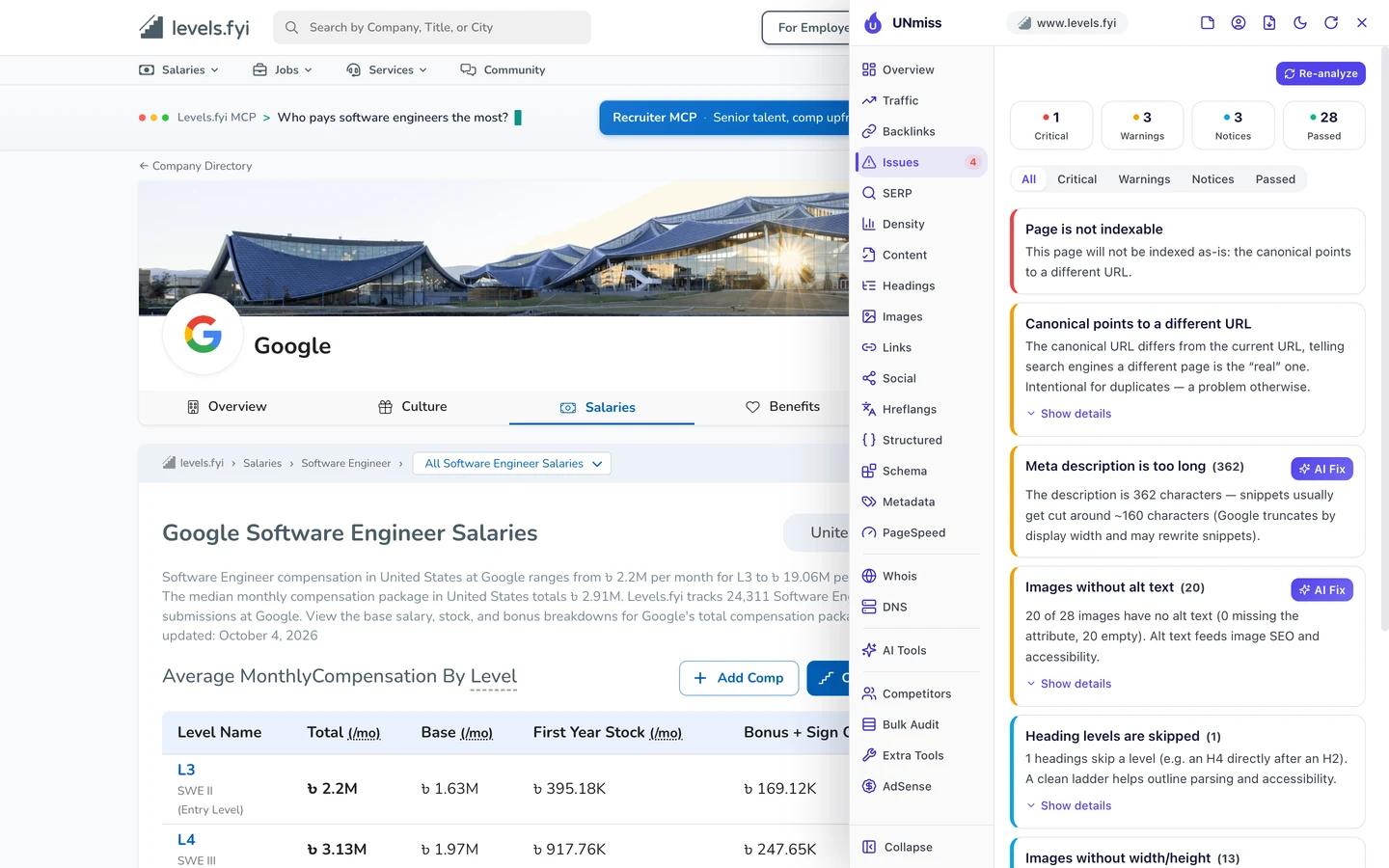The width and height of the screenshot is (1389, 868).
Task: Filter issues by the Warnings tab
Action: pyautogui.click(x=1144, y=179)
